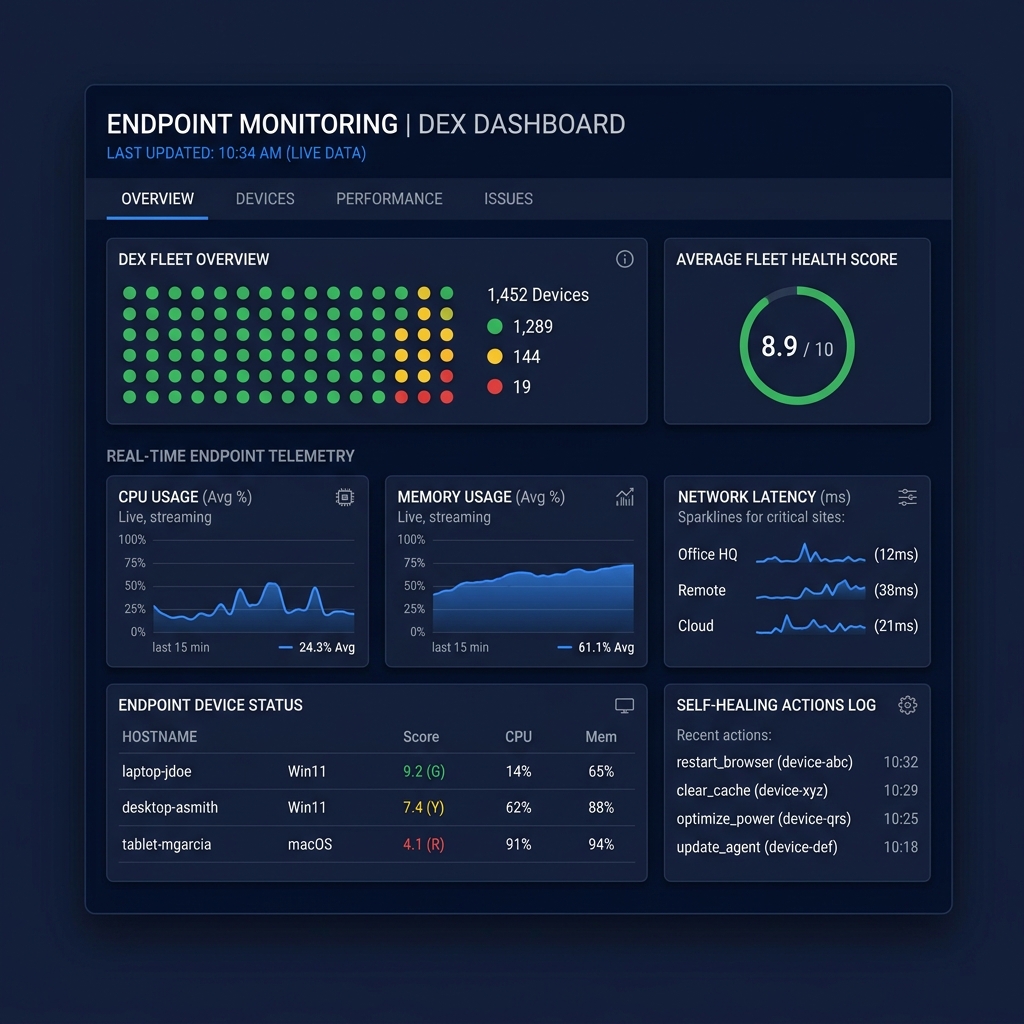1024x1024 pixels.
Task: Click the 14% CPU cell for laptop-jdoe
Action: click(519, 771)
